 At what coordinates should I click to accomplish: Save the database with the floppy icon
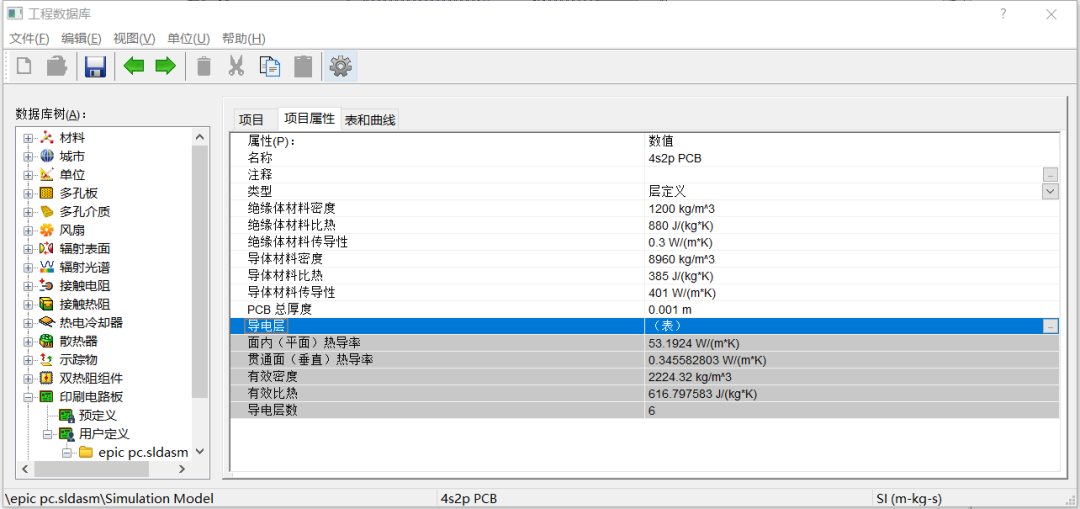click(95, 66)
